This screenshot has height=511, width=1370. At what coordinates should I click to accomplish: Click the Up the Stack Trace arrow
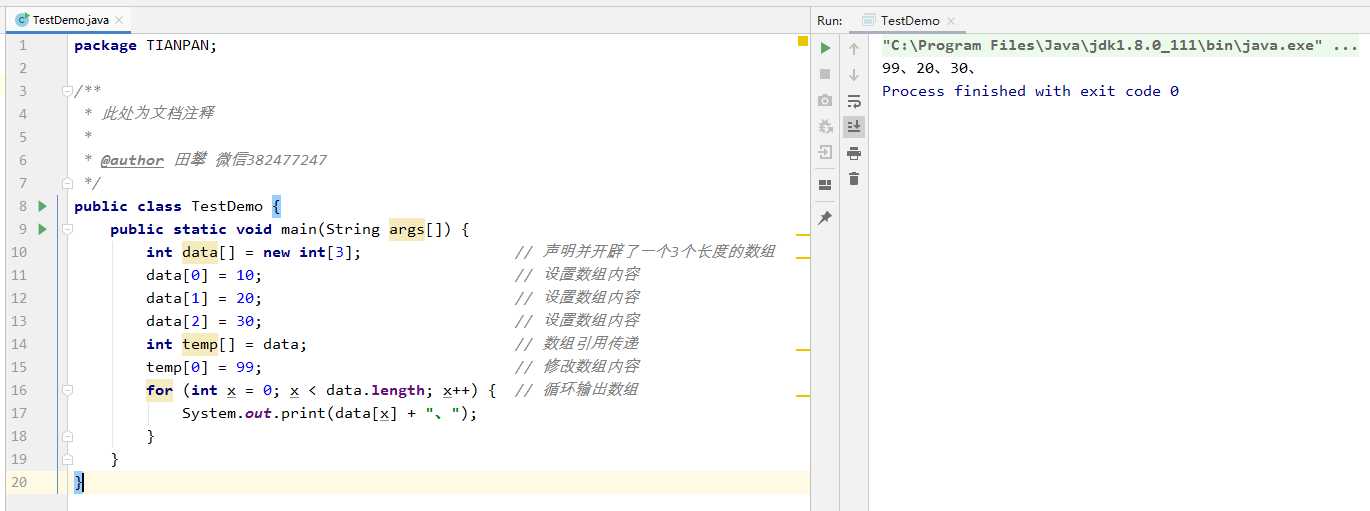click(x=854, y=48)
